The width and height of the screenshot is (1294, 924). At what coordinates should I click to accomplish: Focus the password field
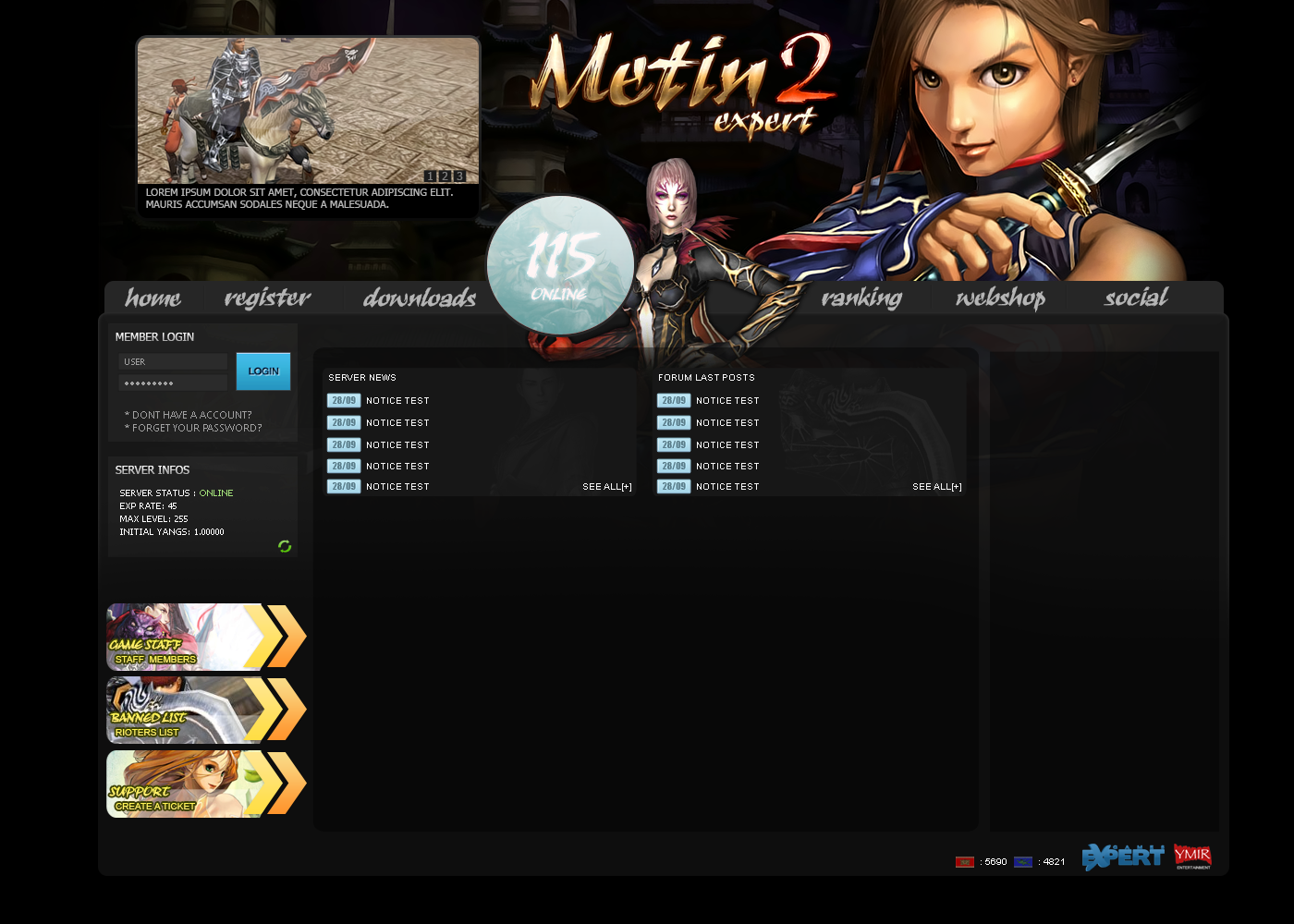(x=173, y=383)
